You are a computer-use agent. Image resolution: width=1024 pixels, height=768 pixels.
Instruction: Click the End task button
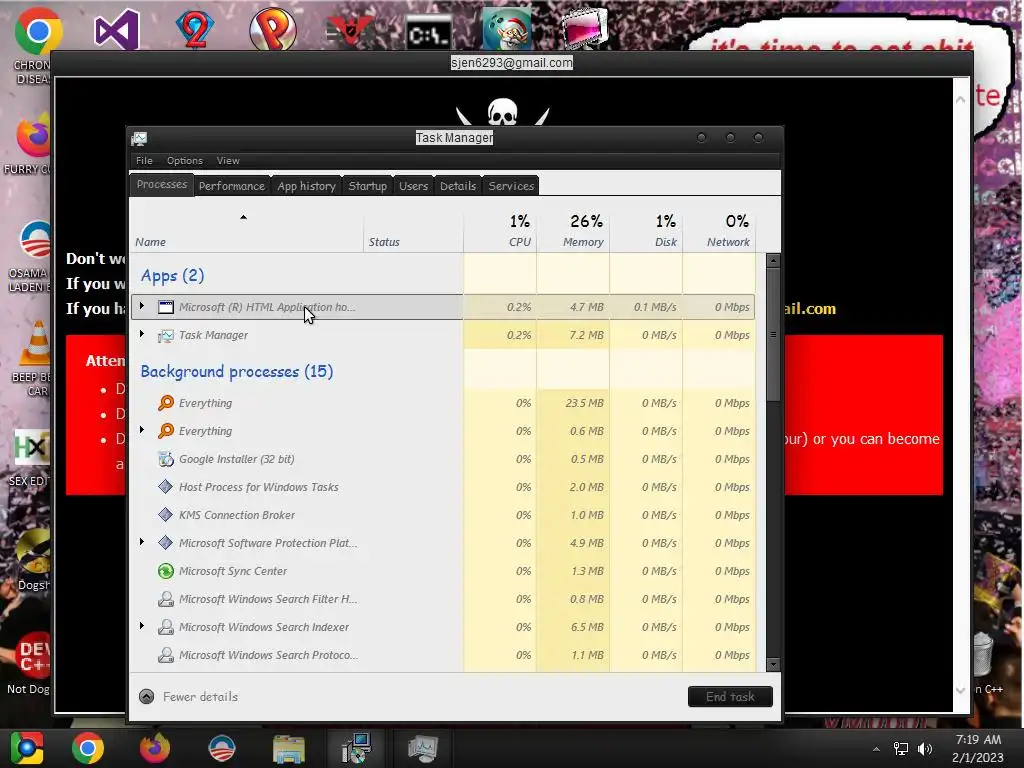(x=730, y=697)
